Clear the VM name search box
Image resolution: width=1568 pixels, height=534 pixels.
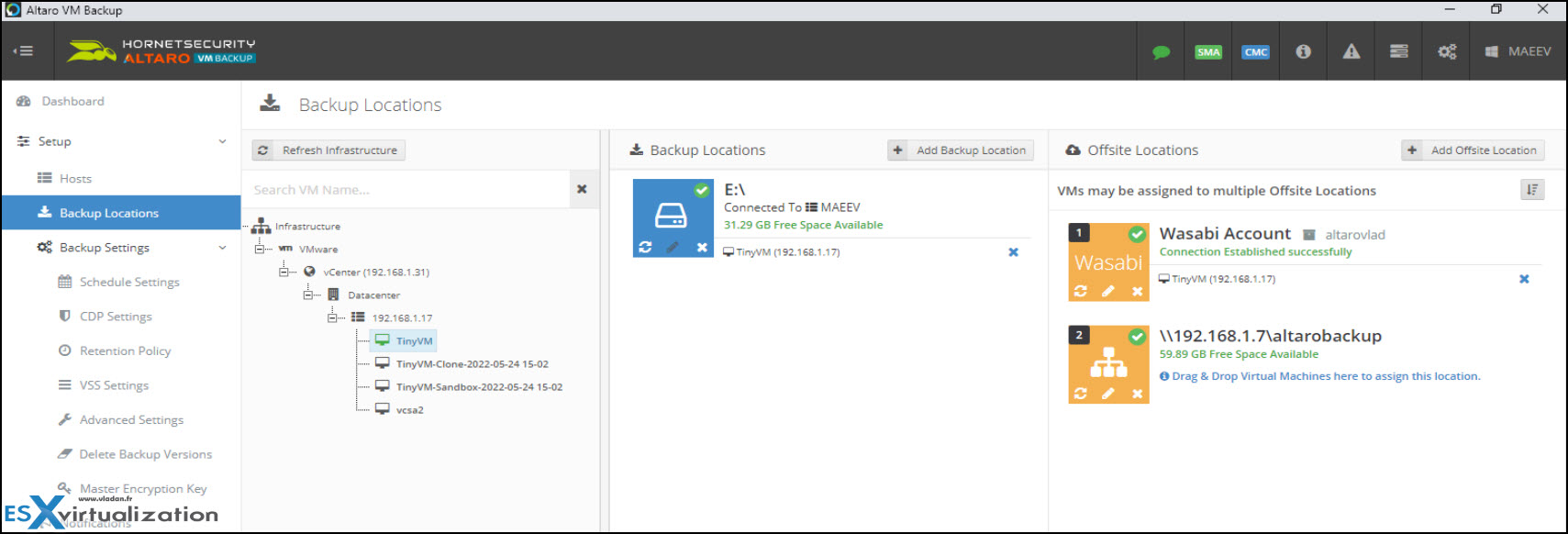[582, 189]
